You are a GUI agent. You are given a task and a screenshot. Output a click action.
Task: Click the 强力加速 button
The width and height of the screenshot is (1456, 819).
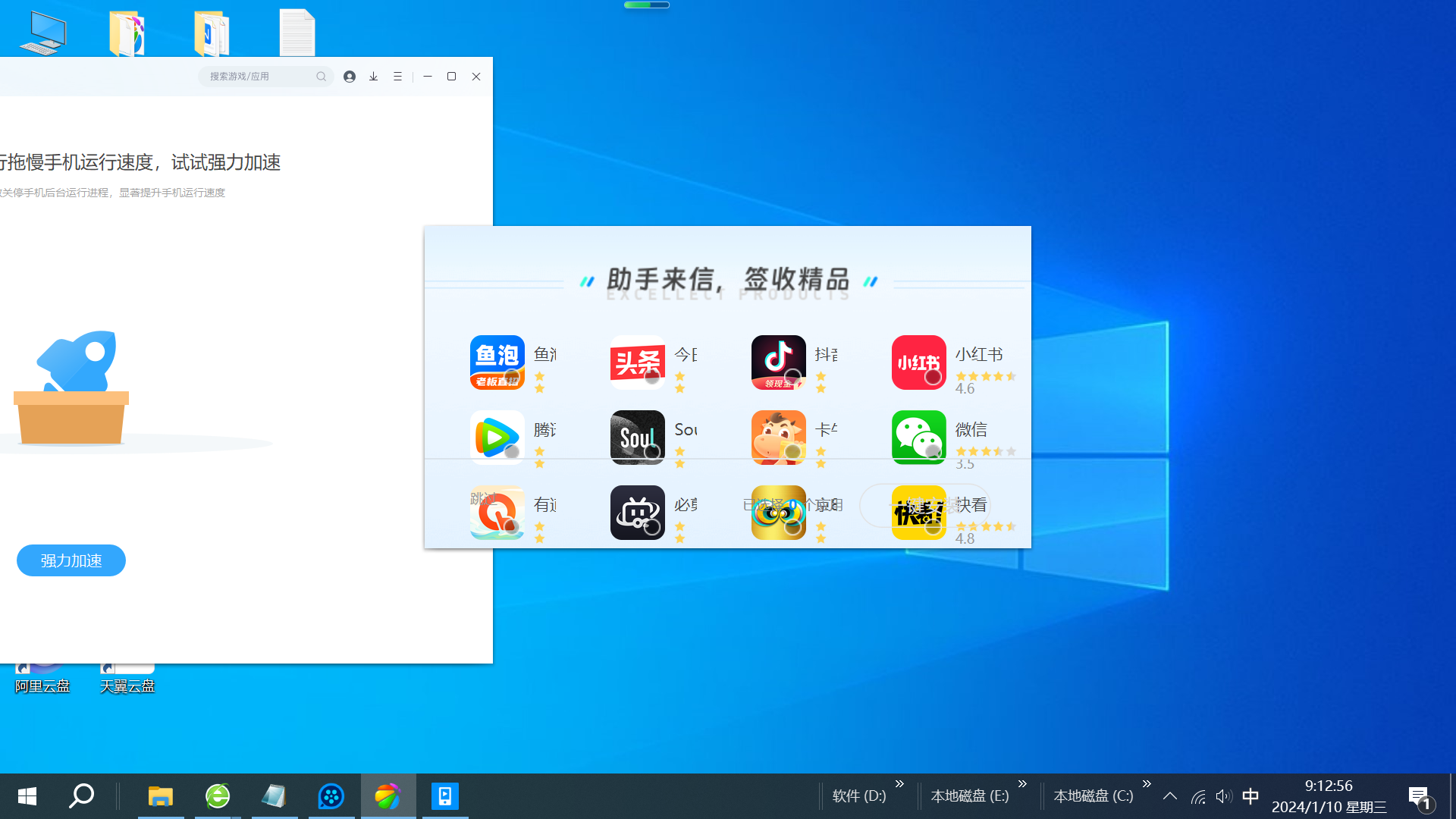(71, 560)
